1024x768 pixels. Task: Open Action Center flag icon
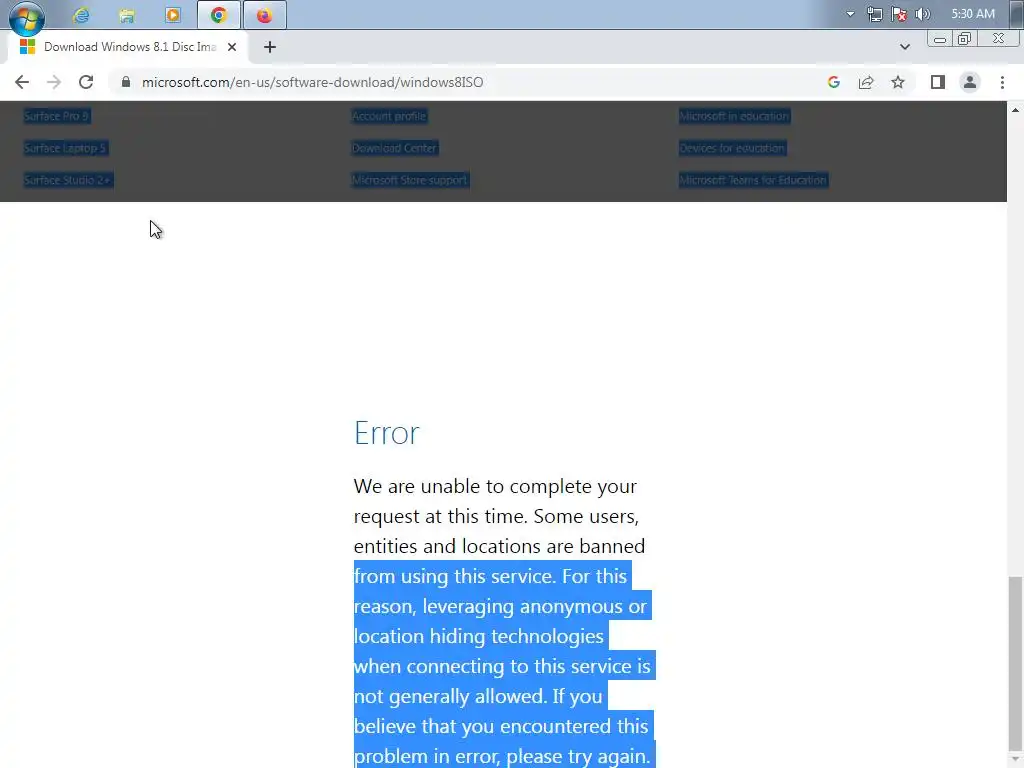pos(899,14)
